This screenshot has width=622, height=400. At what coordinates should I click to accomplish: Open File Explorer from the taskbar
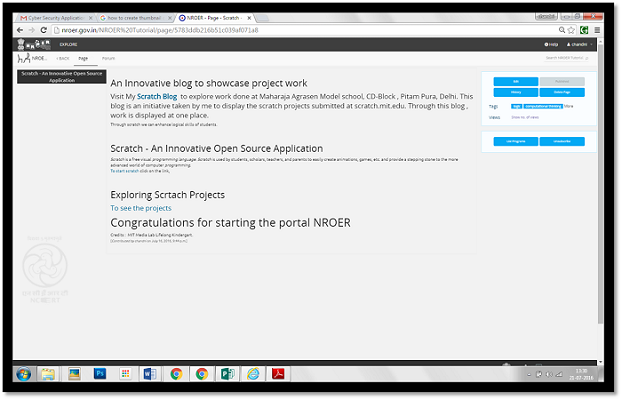(x=48, y=374)
